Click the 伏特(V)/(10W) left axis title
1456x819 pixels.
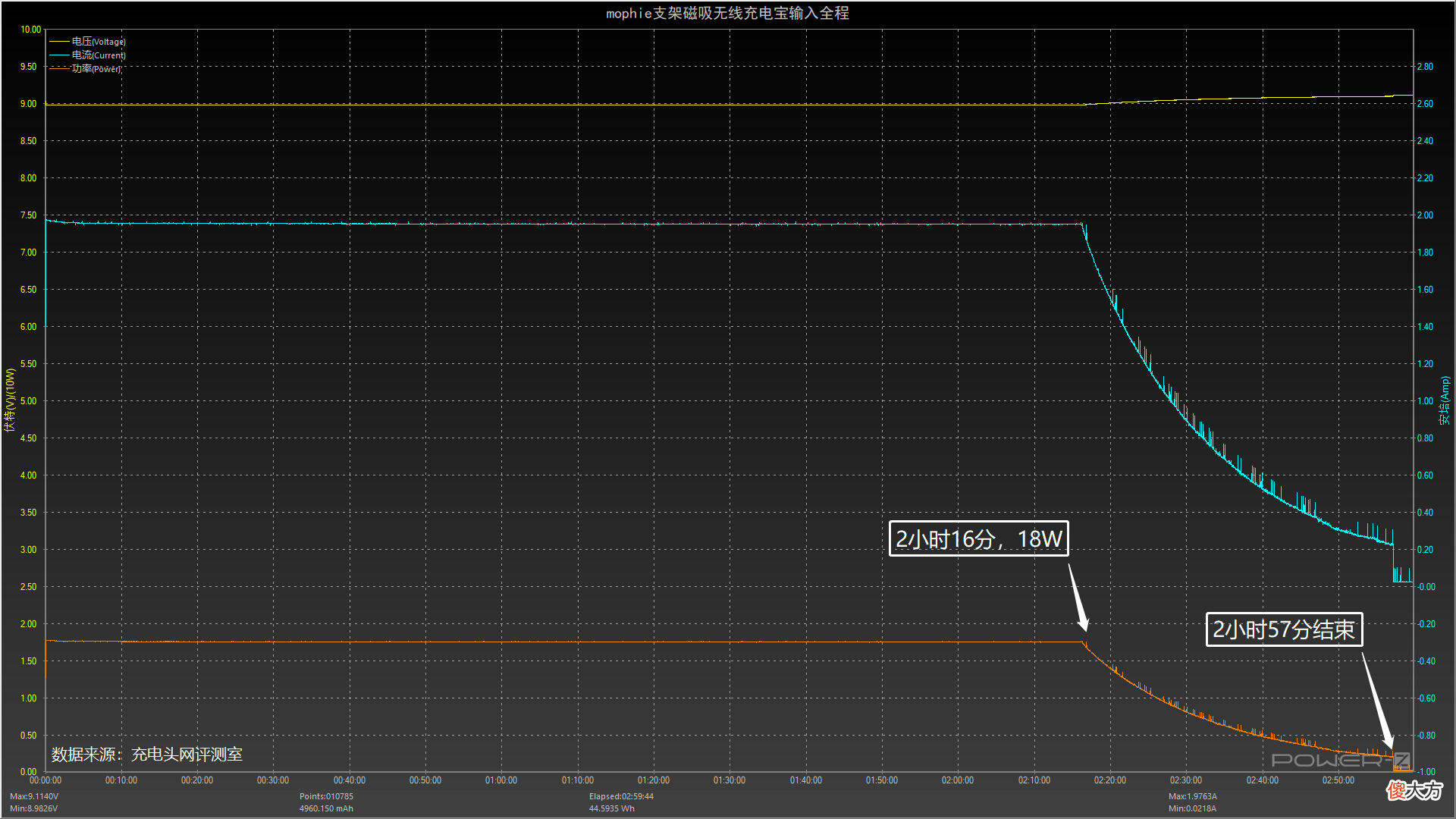point(10,400)
